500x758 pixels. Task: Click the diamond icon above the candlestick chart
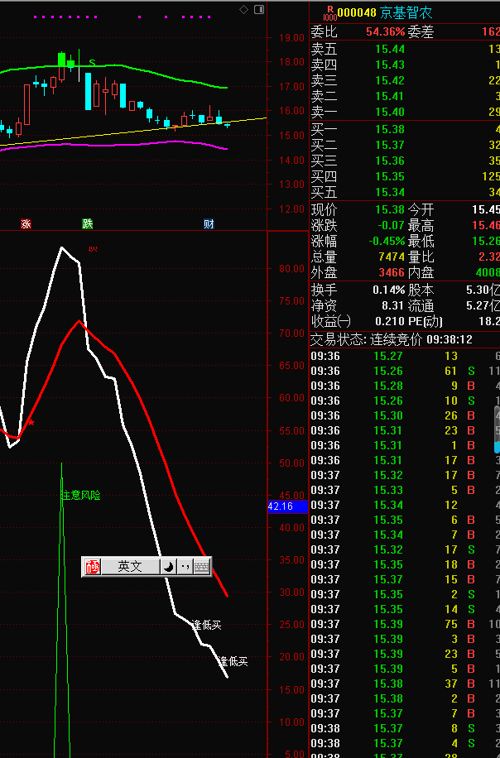pos(244,9)
